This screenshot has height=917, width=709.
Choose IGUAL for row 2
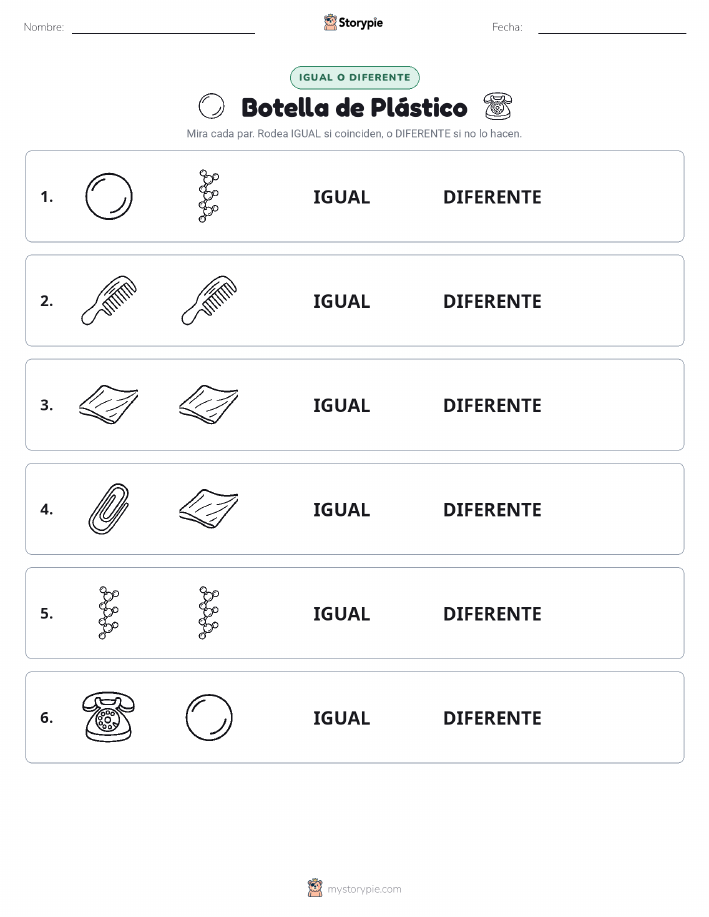342,301
